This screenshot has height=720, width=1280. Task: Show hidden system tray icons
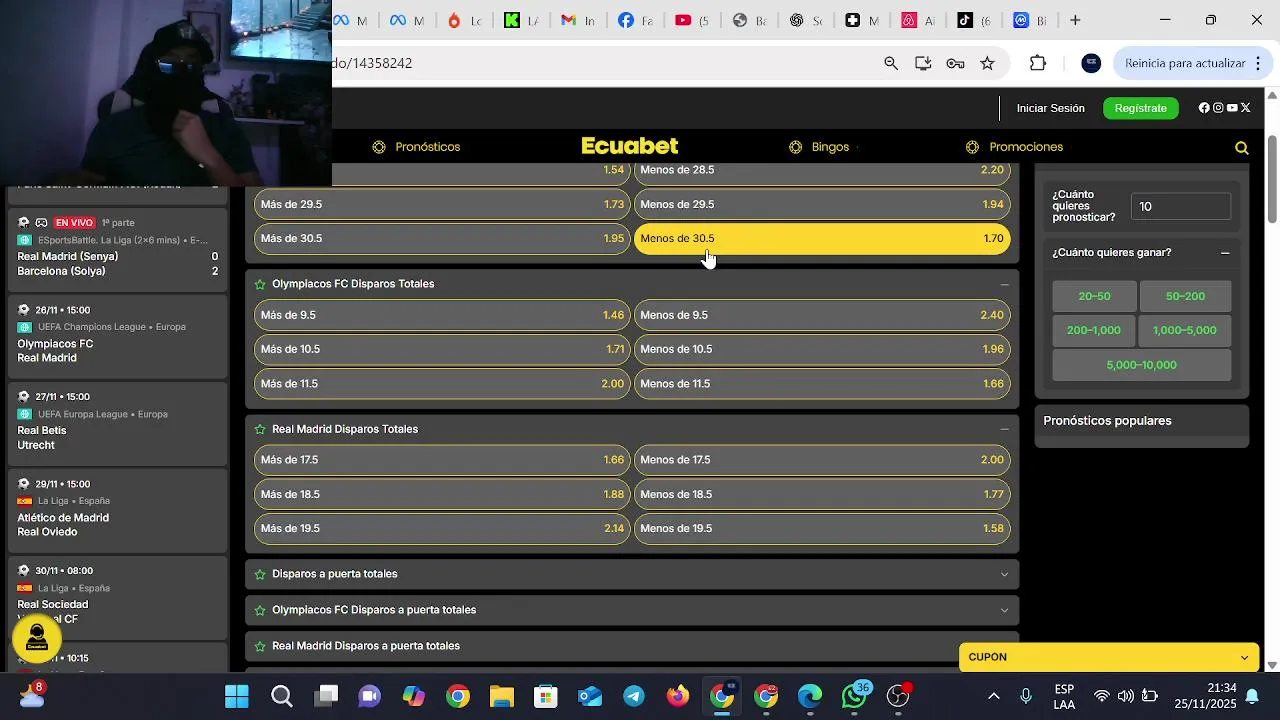993,696
